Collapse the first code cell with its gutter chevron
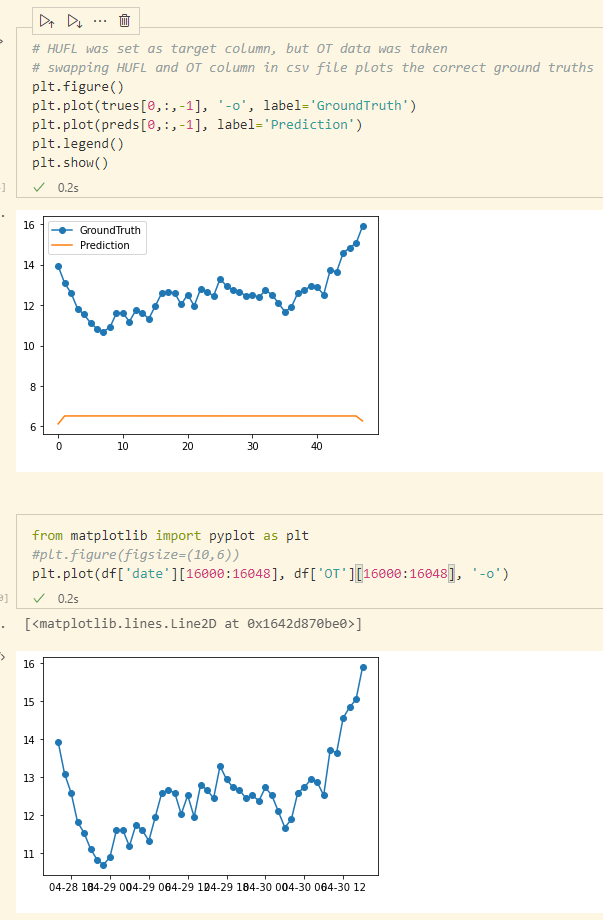 (3, 42)
